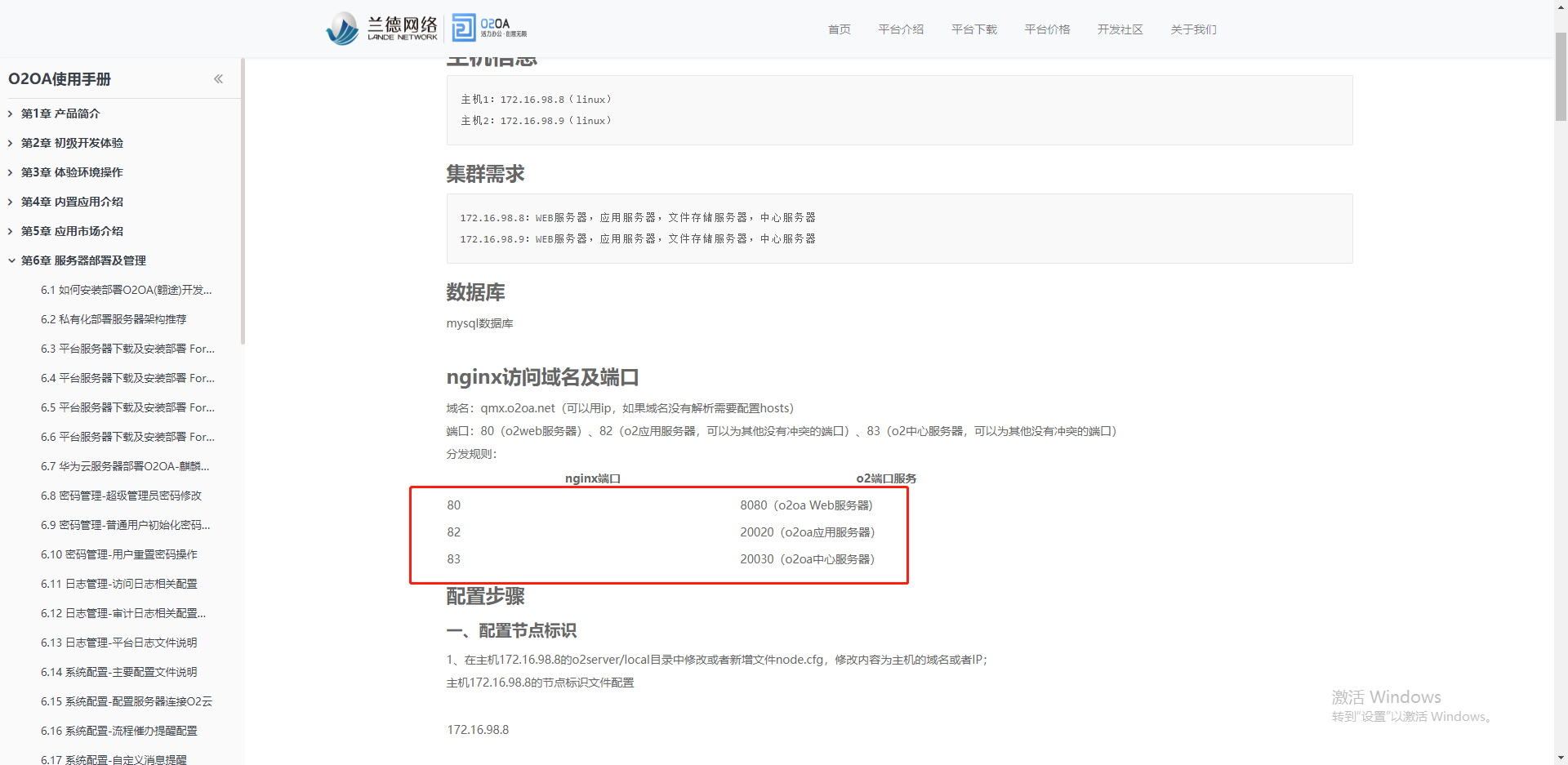This screenshot has width=1568, height=765.
Task: Open section 6.3 in the sidebar
Action: pyautogui.click(x=128, y=349)
